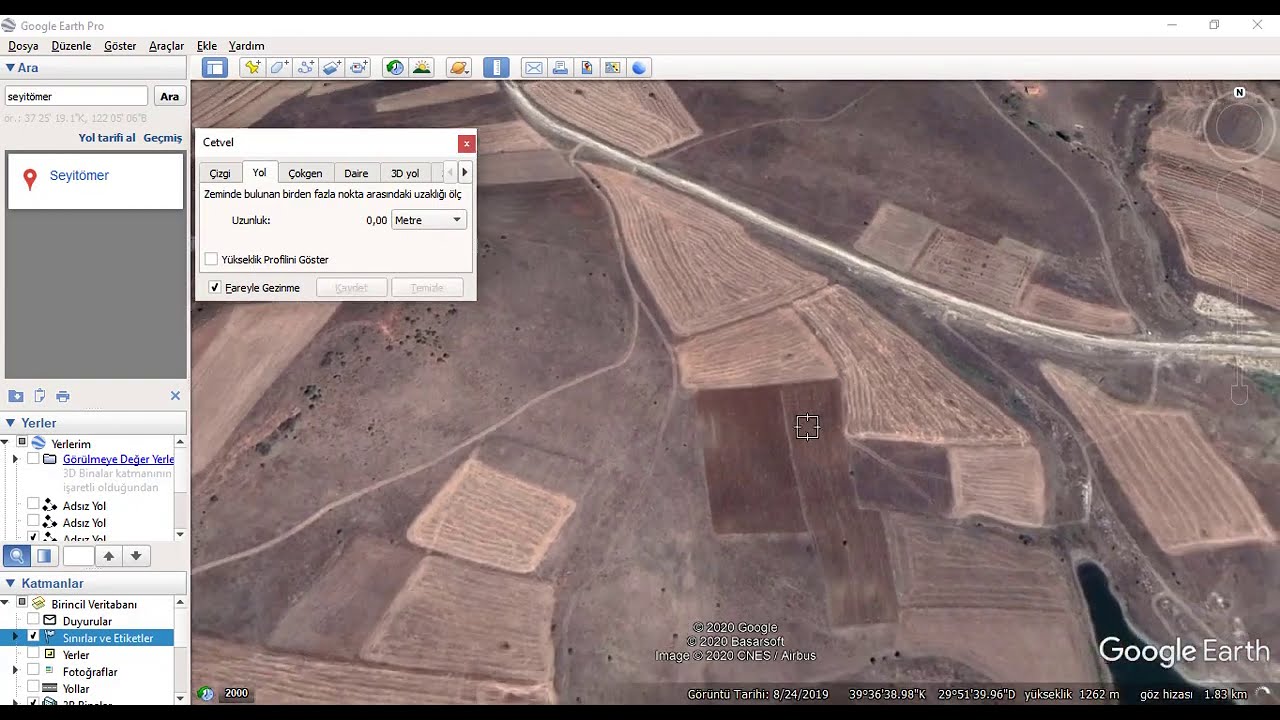Click the red pin of Seyitömer result
1280x720 pixels.
click(30, 179)
